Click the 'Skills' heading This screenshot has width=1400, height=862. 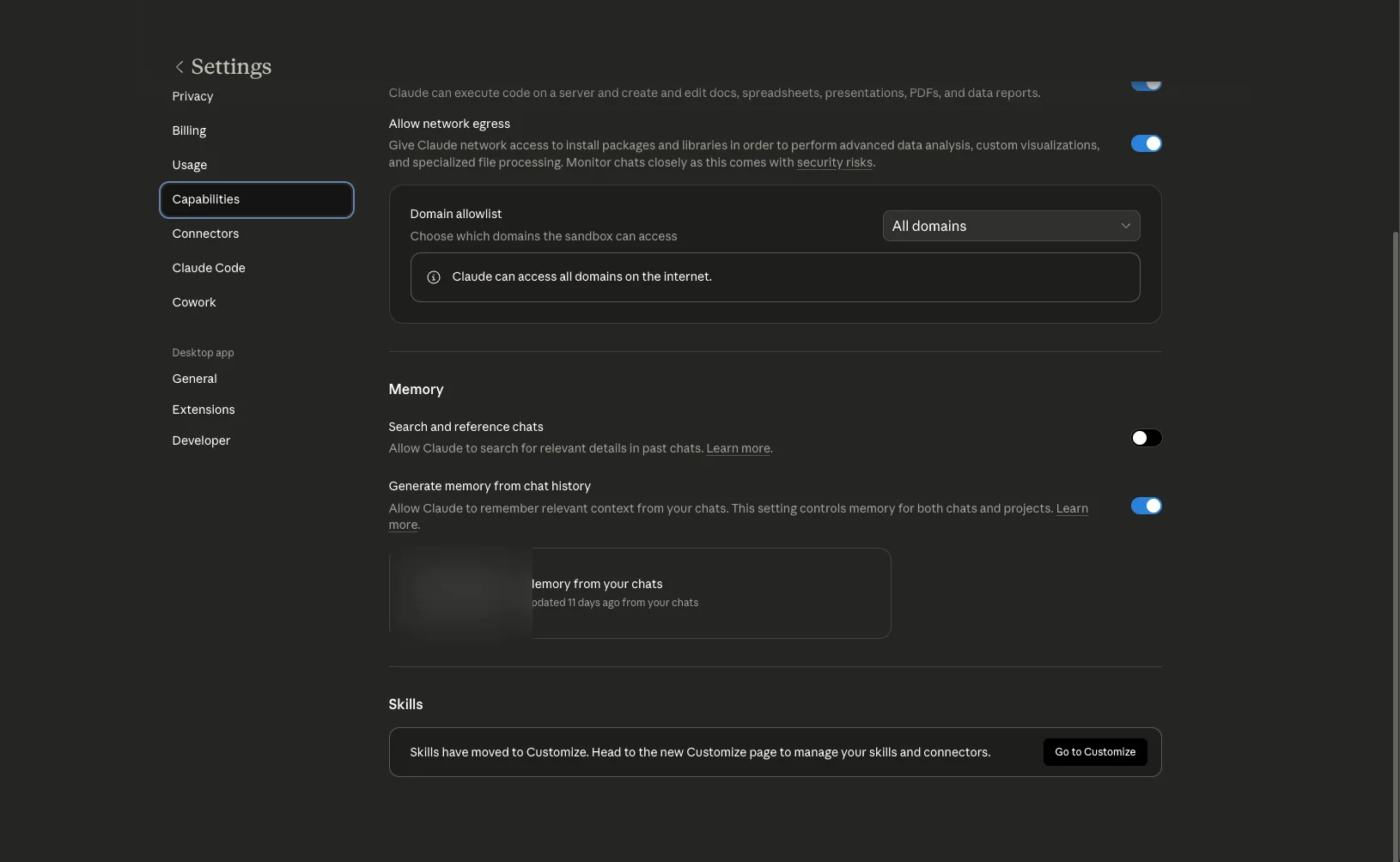[x=405, y=704]
